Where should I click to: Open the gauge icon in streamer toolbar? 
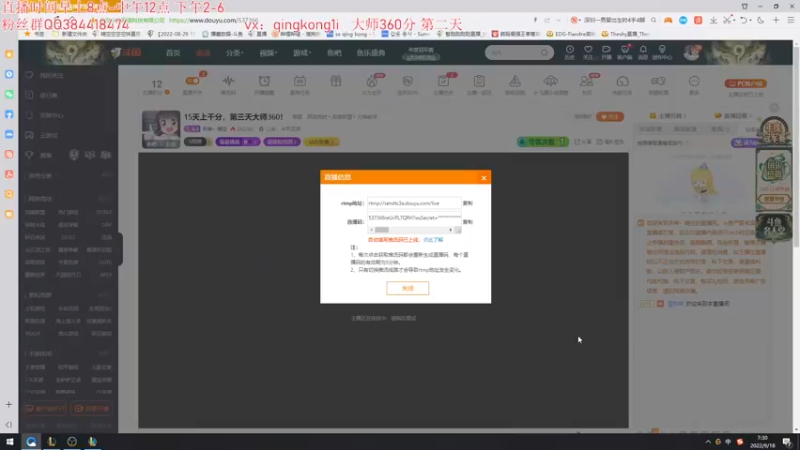[x=622, y=81]
